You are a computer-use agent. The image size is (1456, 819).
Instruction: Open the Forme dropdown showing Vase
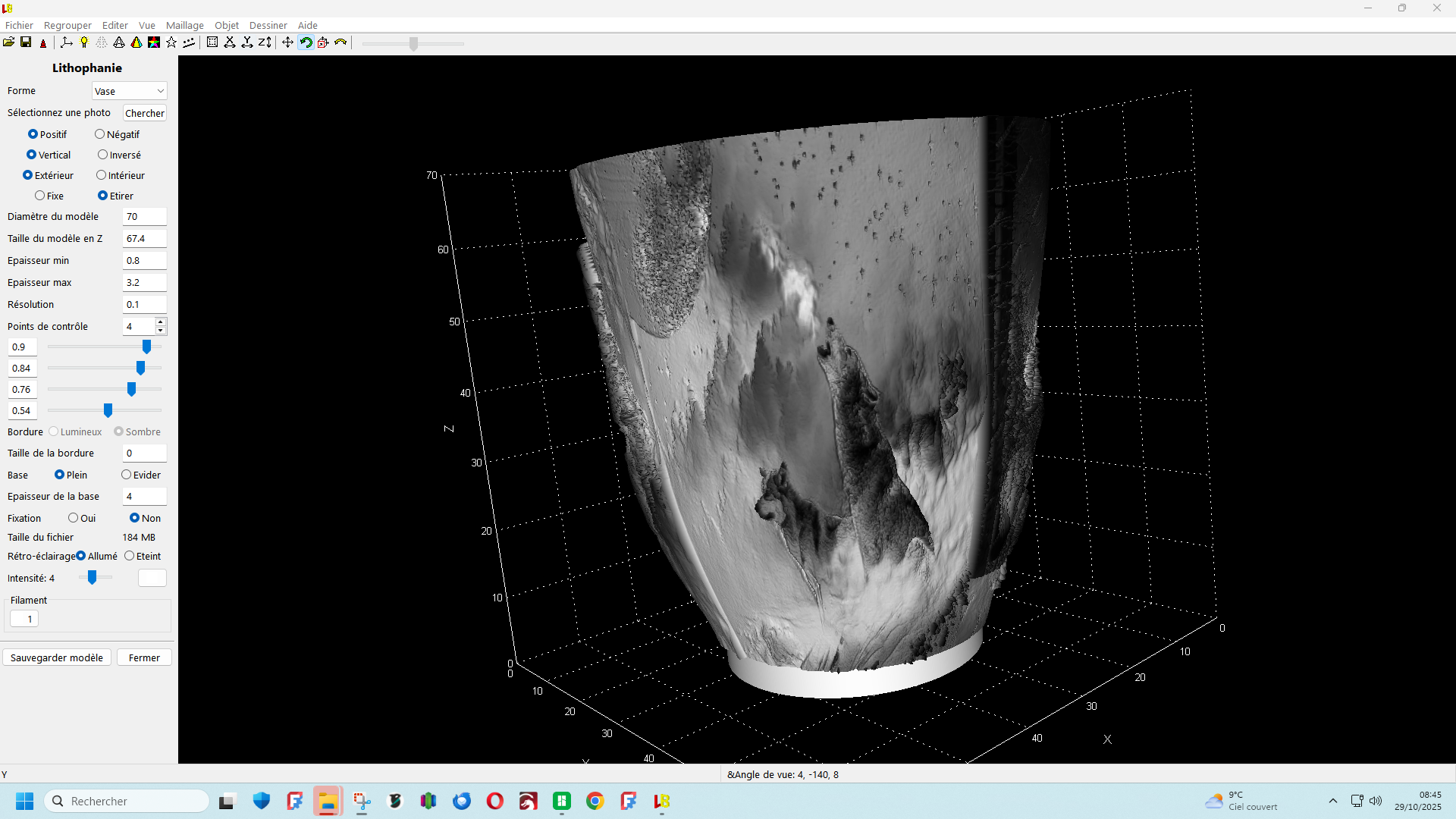coord(129,91)
